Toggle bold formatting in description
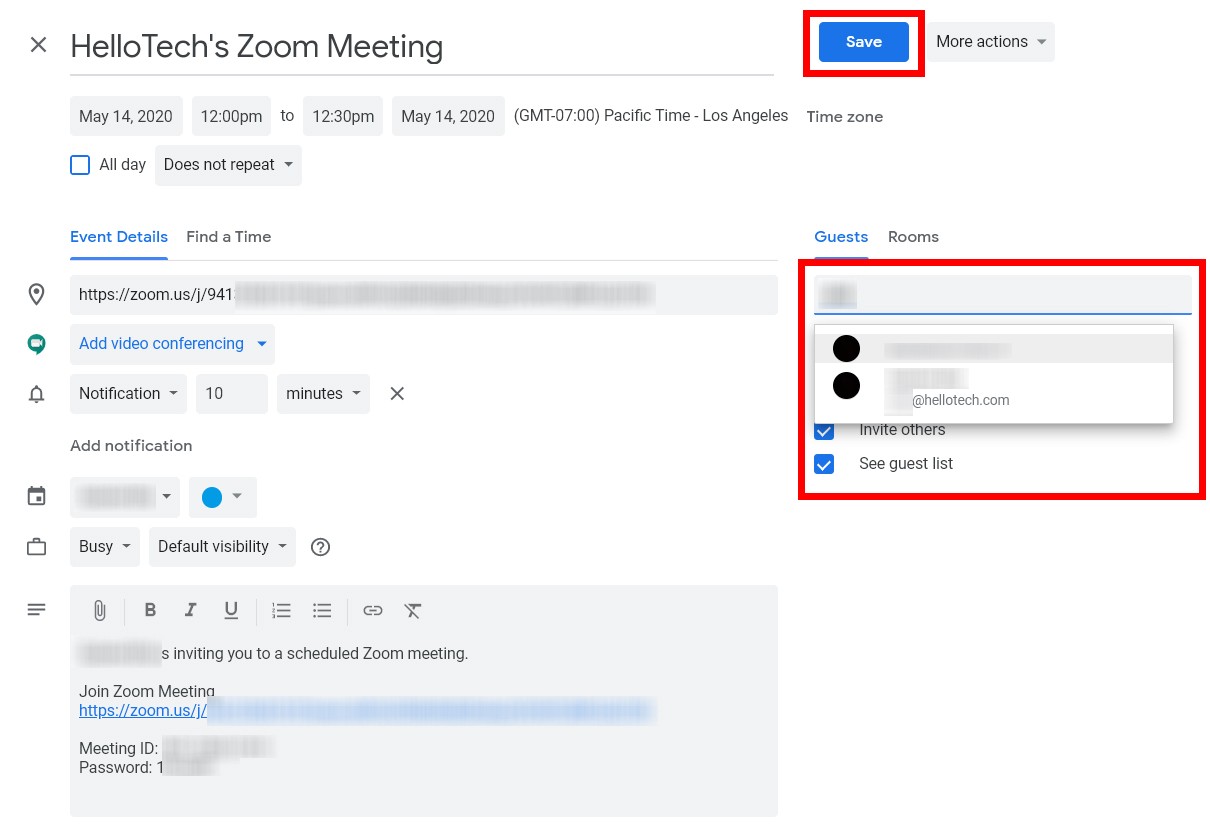The width and height of the screenshot is (1210, 831). click(x=150, y=610)
